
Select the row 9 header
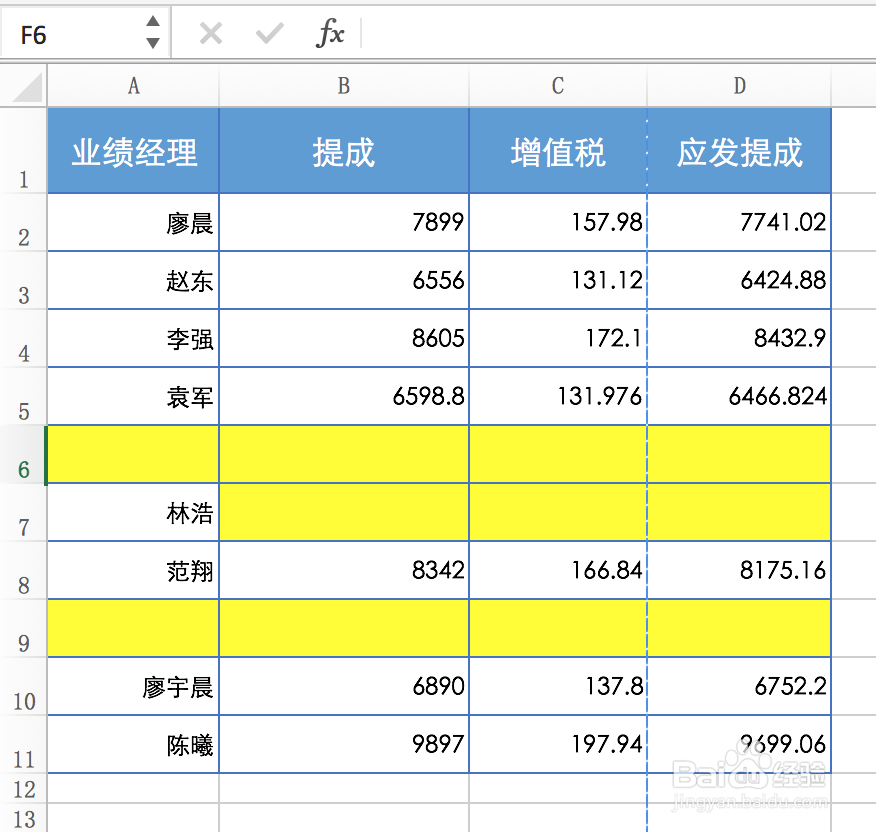click(x=24, y=628)
